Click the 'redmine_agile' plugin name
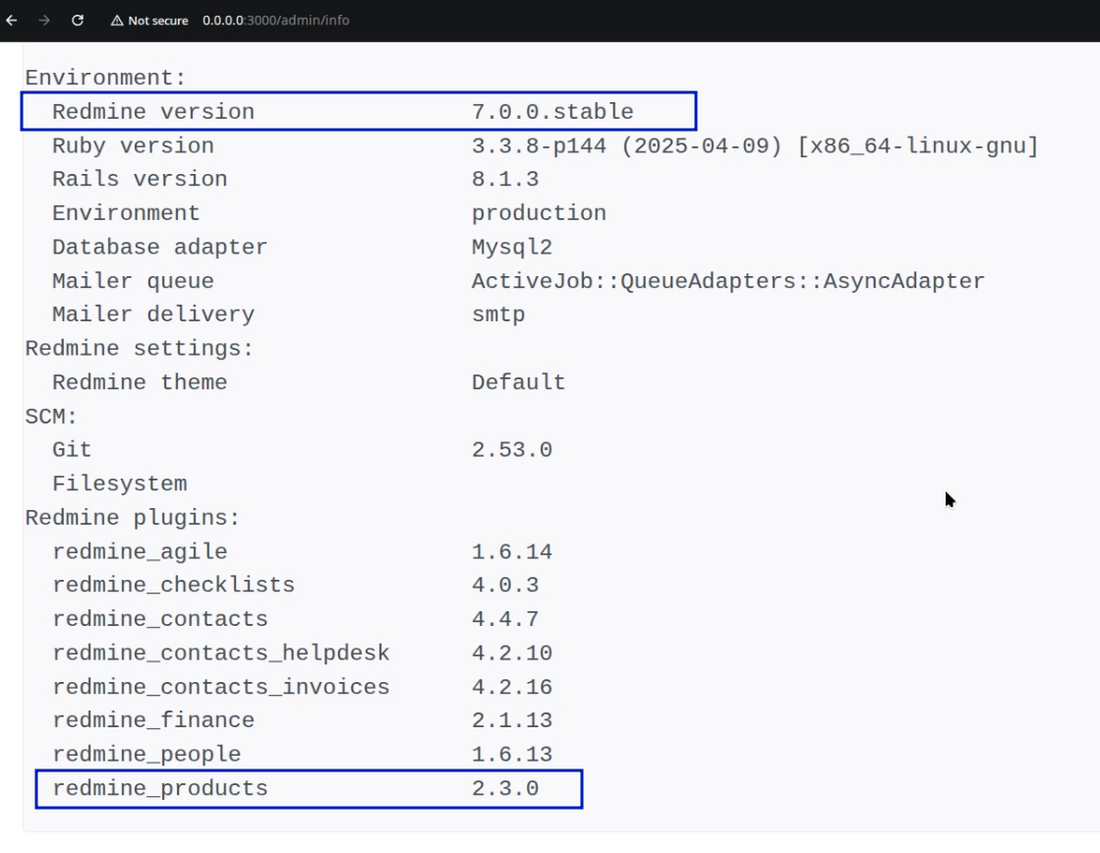This screenshot has width=1100, height=853. [x=140, y=552]
